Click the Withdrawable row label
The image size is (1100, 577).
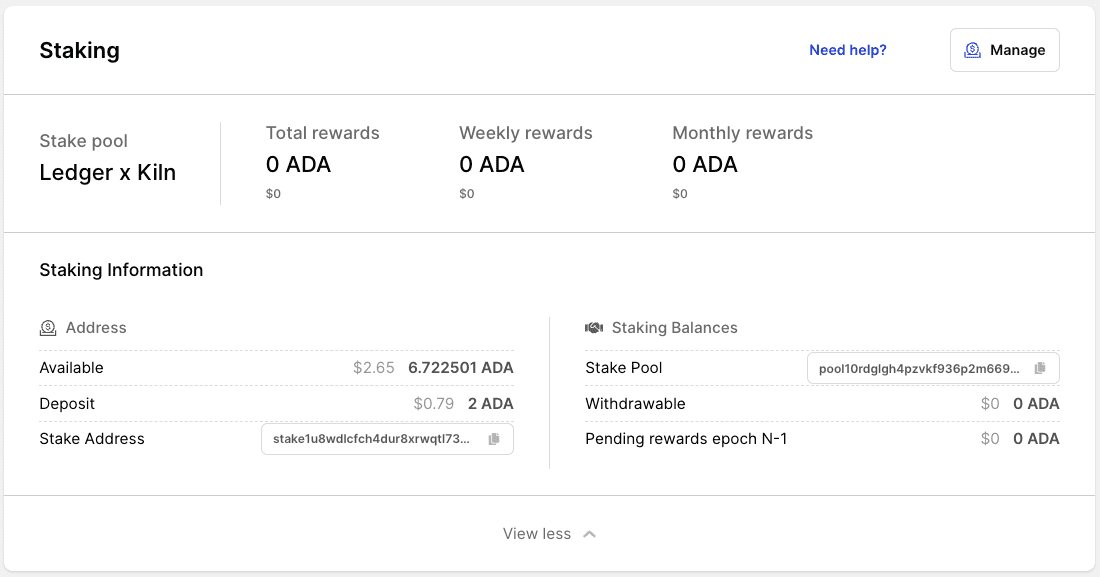[x=635, y=404]
